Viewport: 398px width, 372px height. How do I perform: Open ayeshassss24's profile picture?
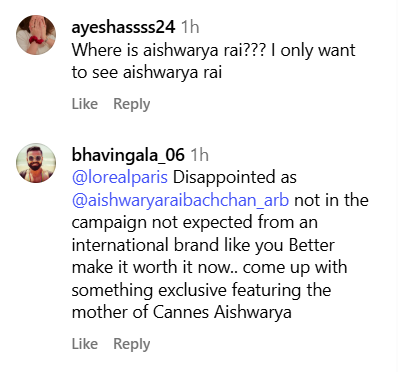[36, 35]
